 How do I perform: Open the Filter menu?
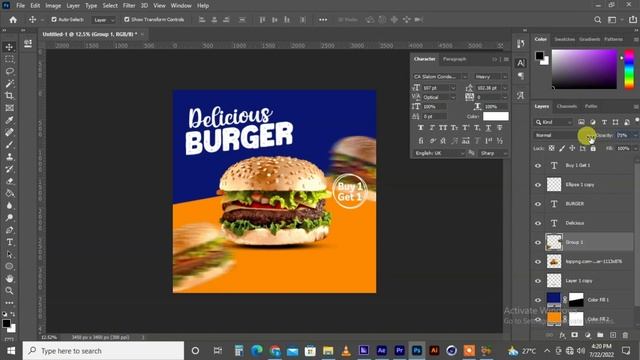coord(129,6)
